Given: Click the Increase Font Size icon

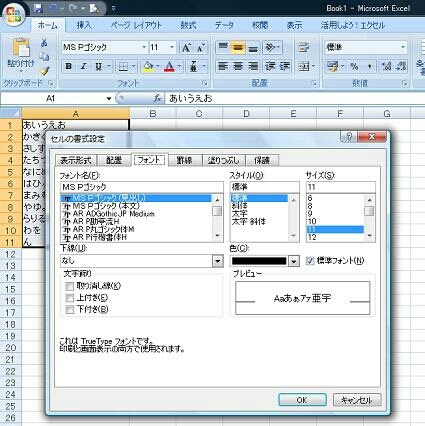Looking at the screenshot, I should point(186,48).
